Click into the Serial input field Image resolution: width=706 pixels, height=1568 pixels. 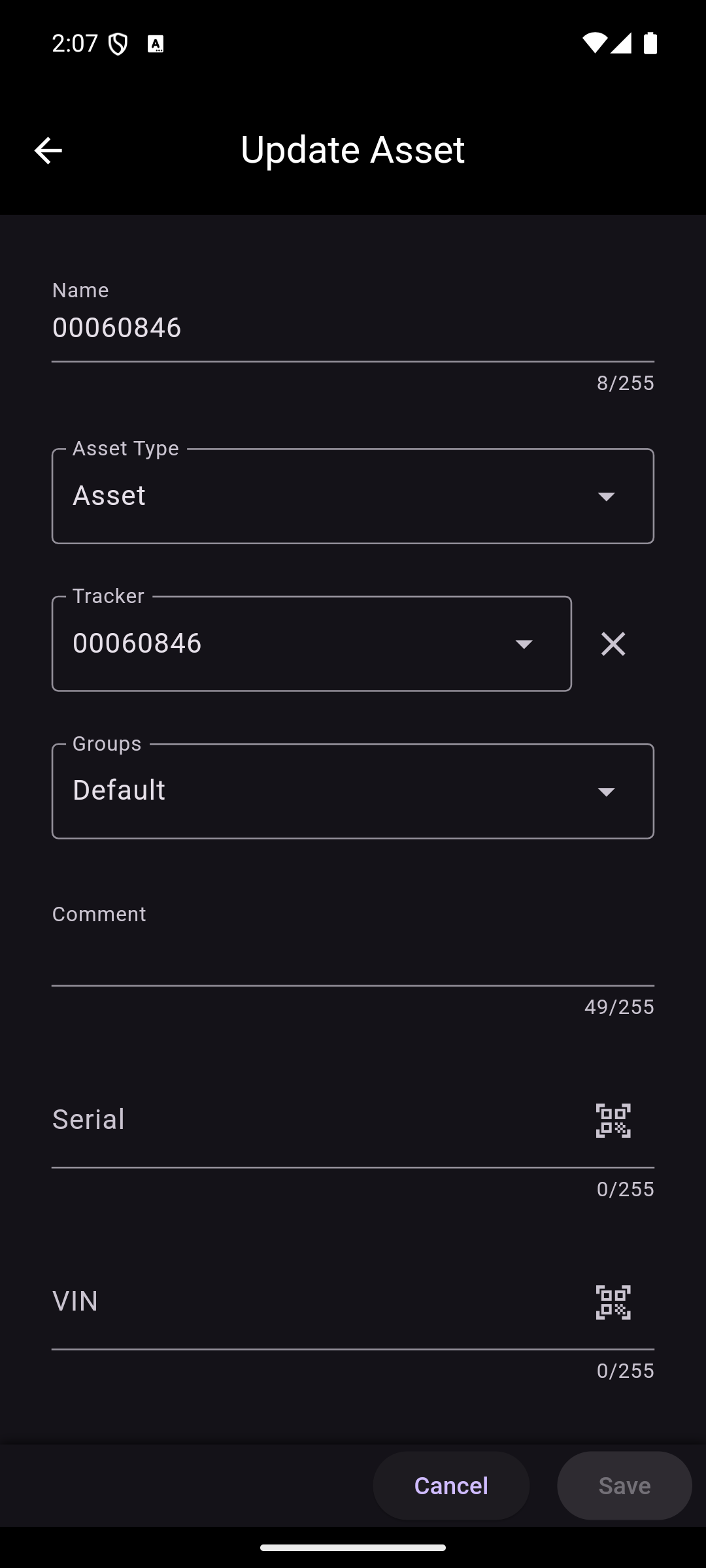tap(314, 1120)
